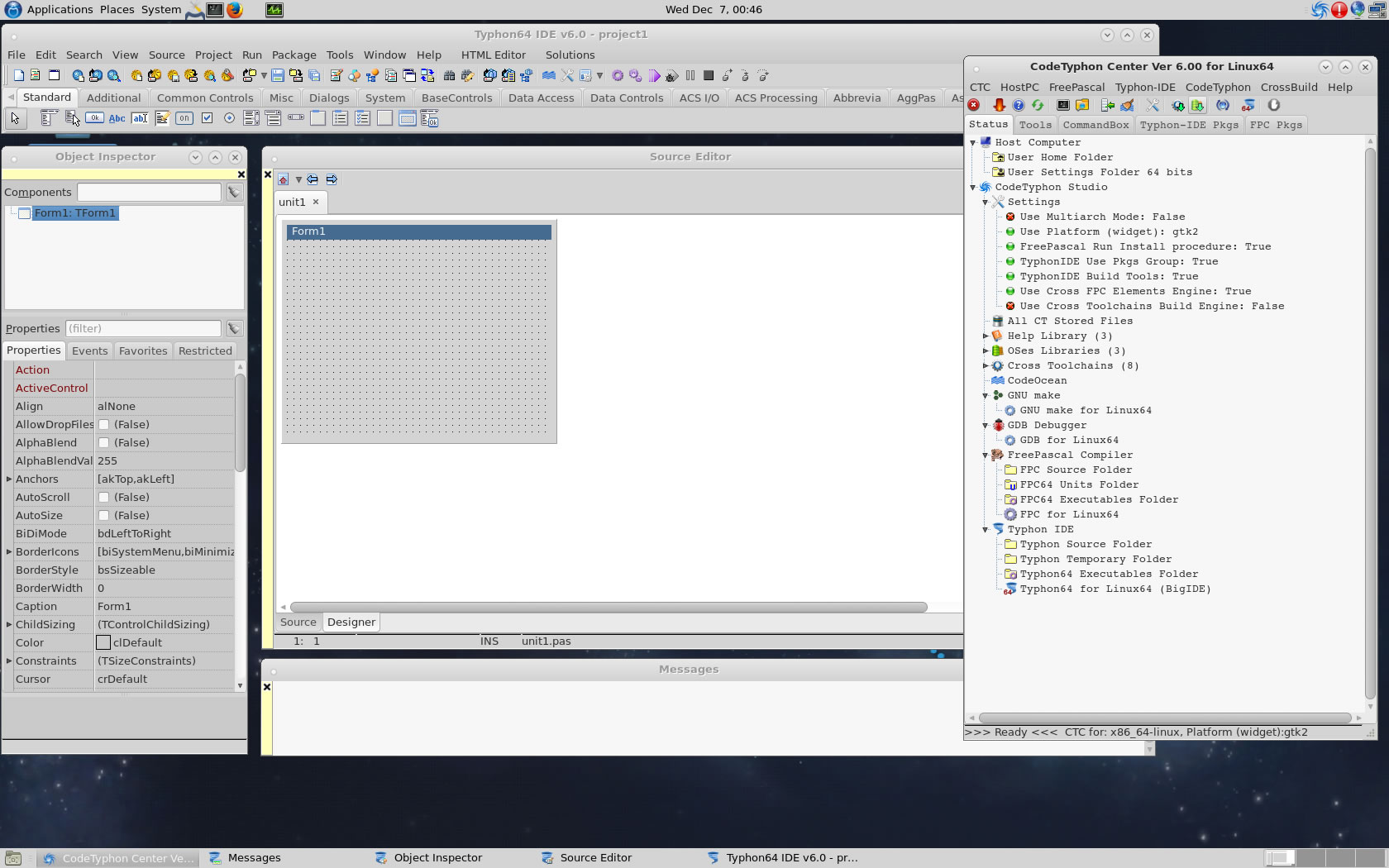1389x868 pixels.
Task: Click the Typhon 64 icon in CodeTyphon Center toolbar
Action: pos(1248,105)
